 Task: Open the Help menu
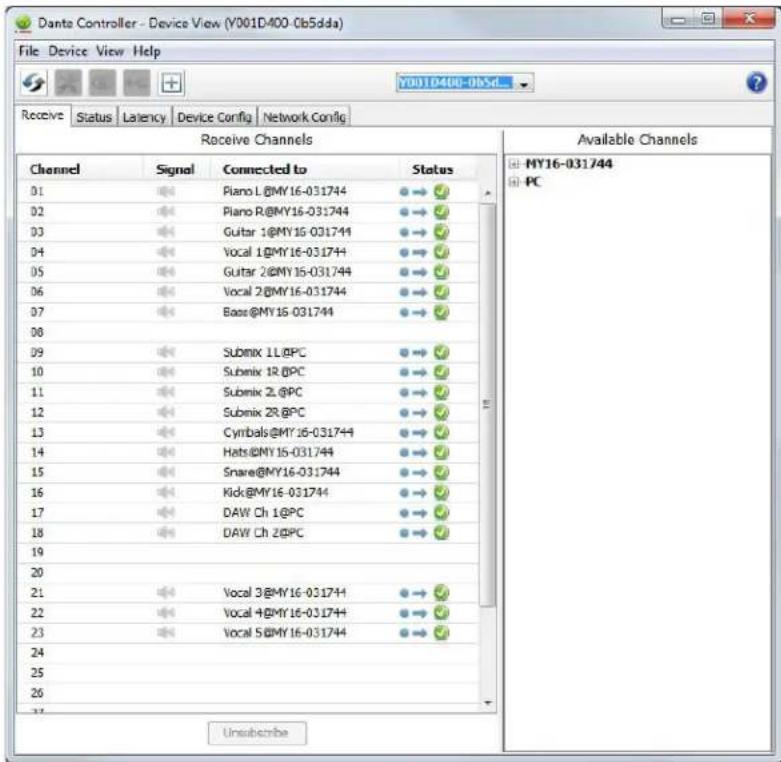(146, 51)
